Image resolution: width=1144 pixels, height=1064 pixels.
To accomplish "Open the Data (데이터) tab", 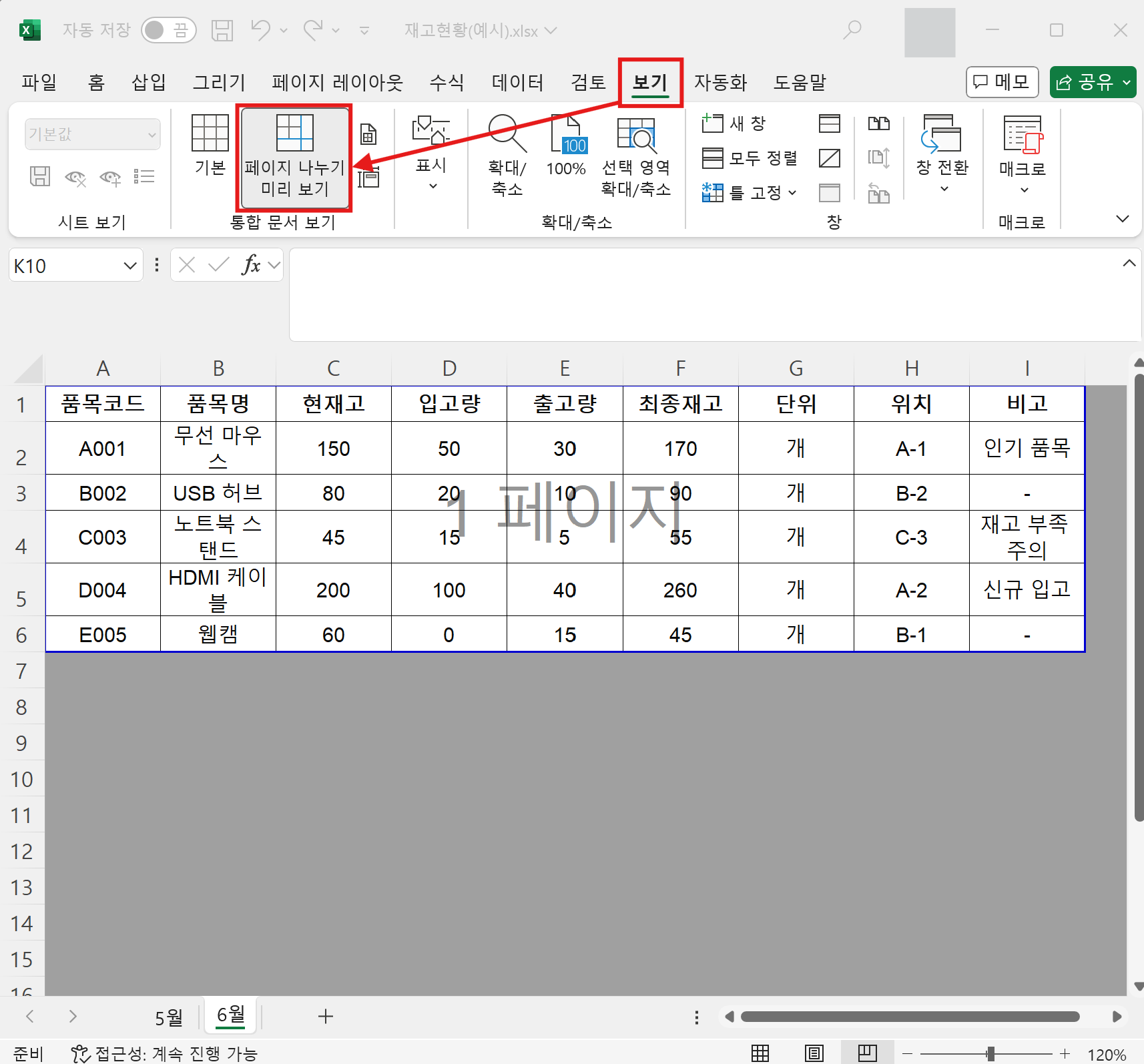I will [517, 82].
